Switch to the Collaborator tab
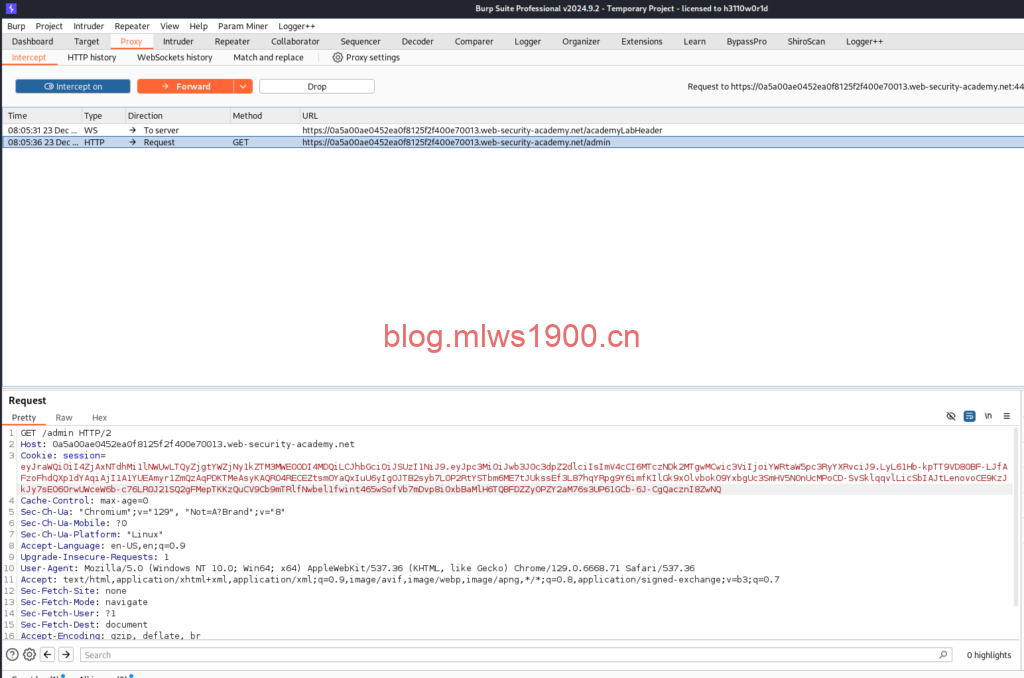 [x=295, y=41]
